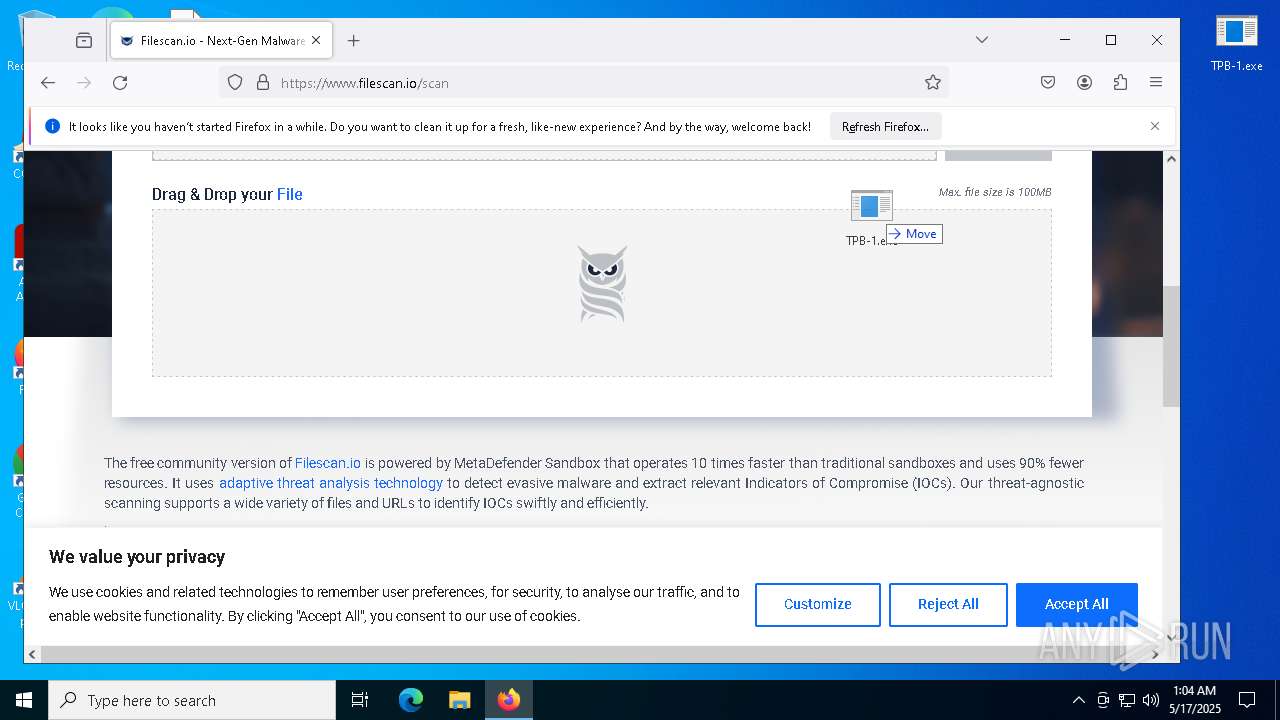Click the vertical scrollbar thumb of the page
The height and width of the screenshot is (720, 1280).
1171,346
